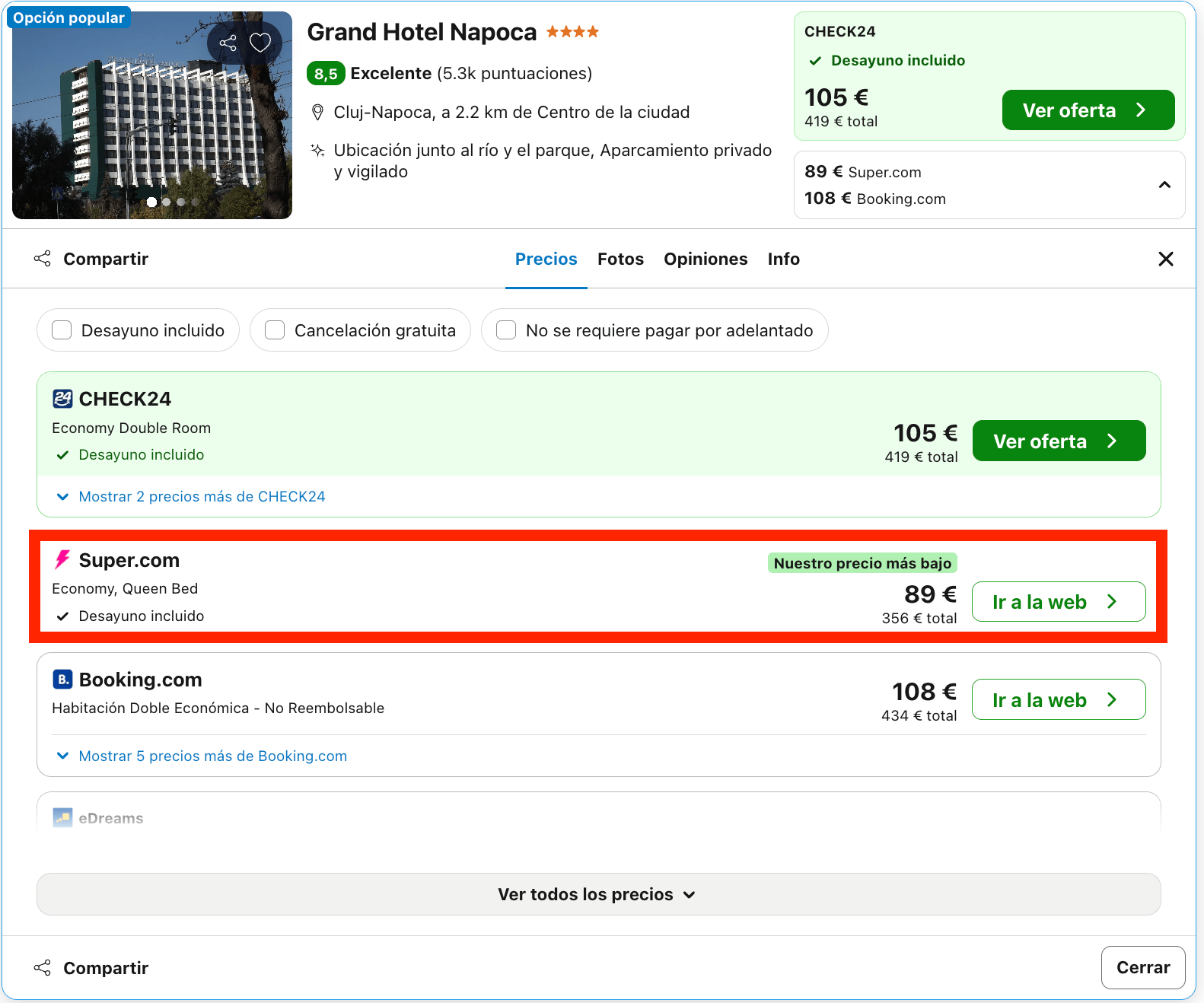Viewport: 1204px width, 1003px height.
Task: Expand Mostrar 5 precios más de Booking.com
Action: pos(202,756)
